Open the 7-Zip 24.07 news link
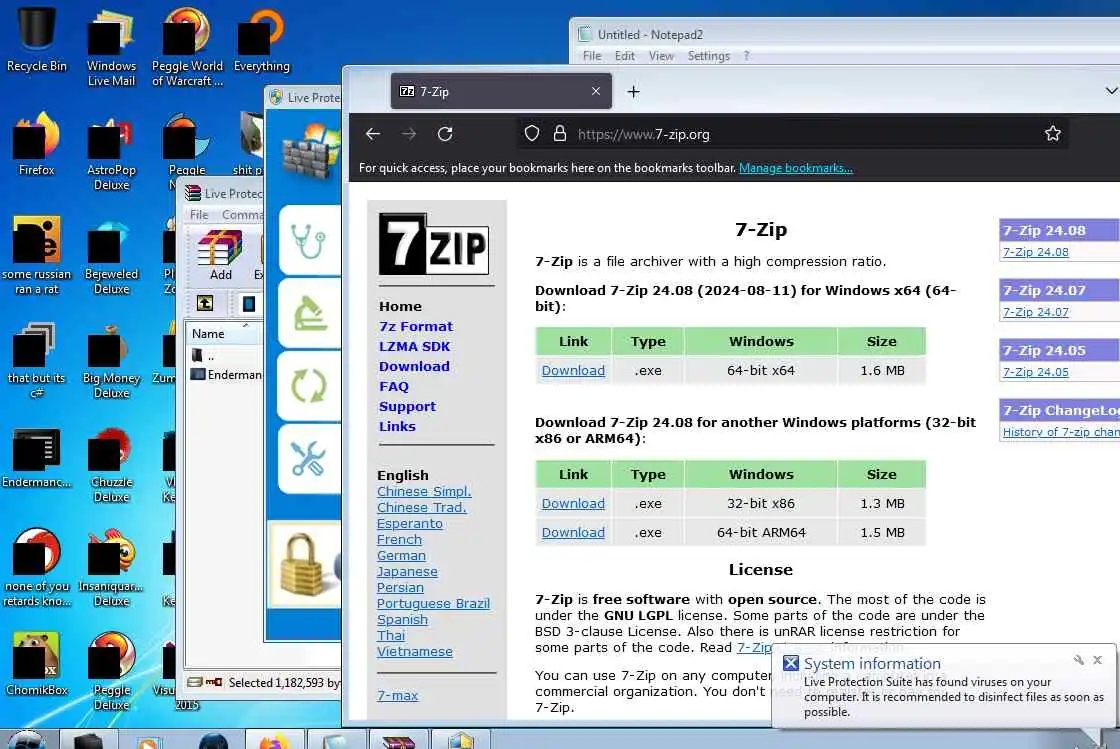The image size is (1120, 749). coord(1036,312)
